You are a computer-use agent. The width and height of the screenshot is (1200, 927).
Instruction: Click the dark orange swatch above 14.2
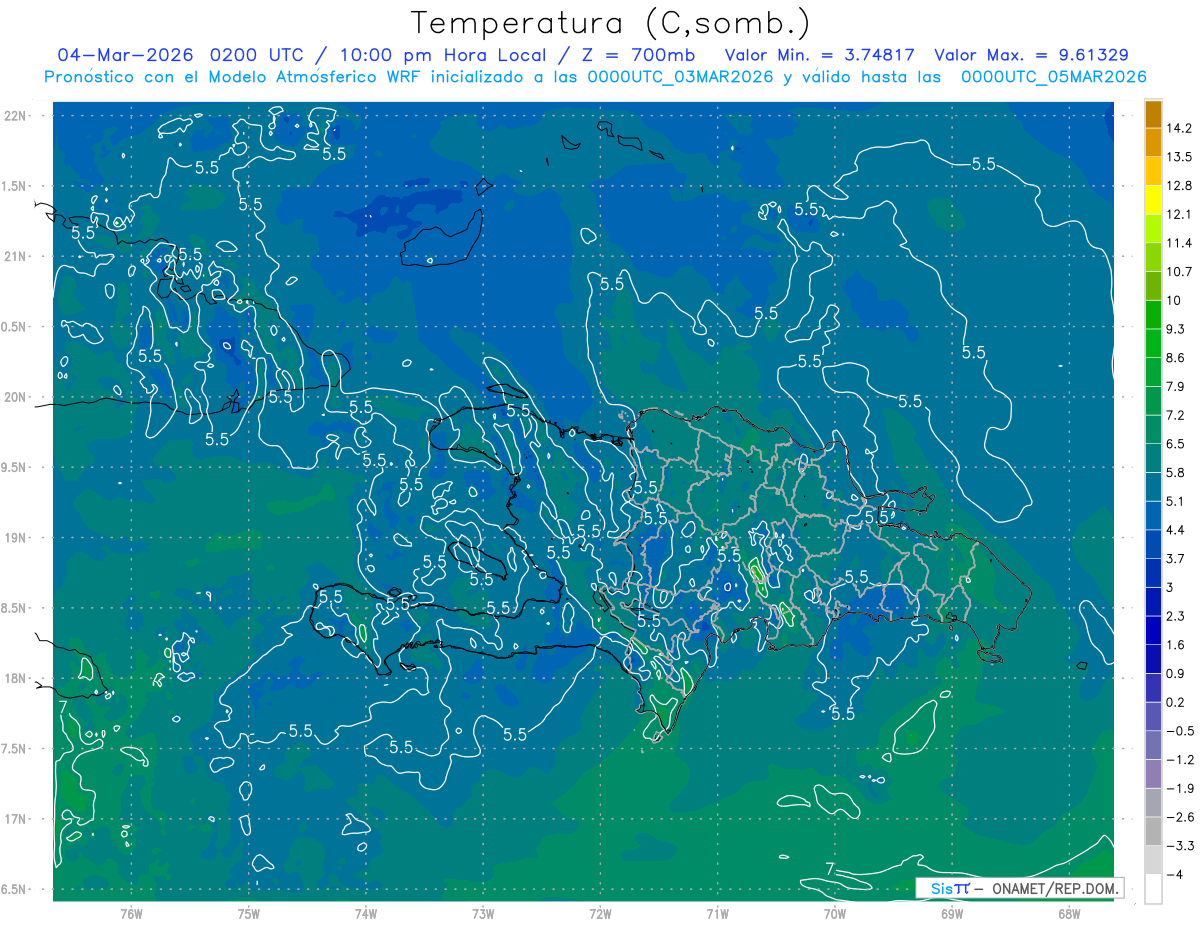[1153, 114]
